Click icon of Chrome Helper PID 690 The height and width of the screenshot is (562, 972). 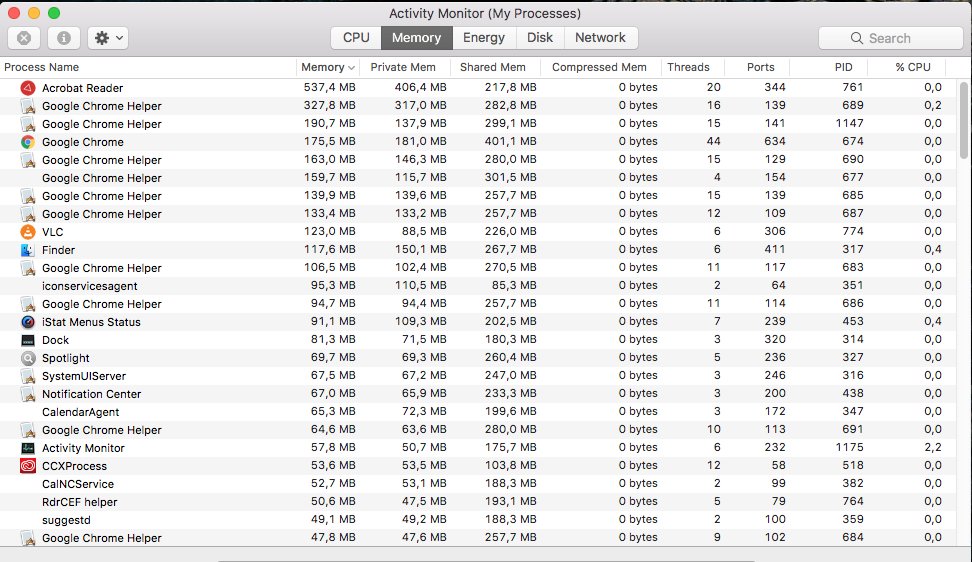point(28,160)
